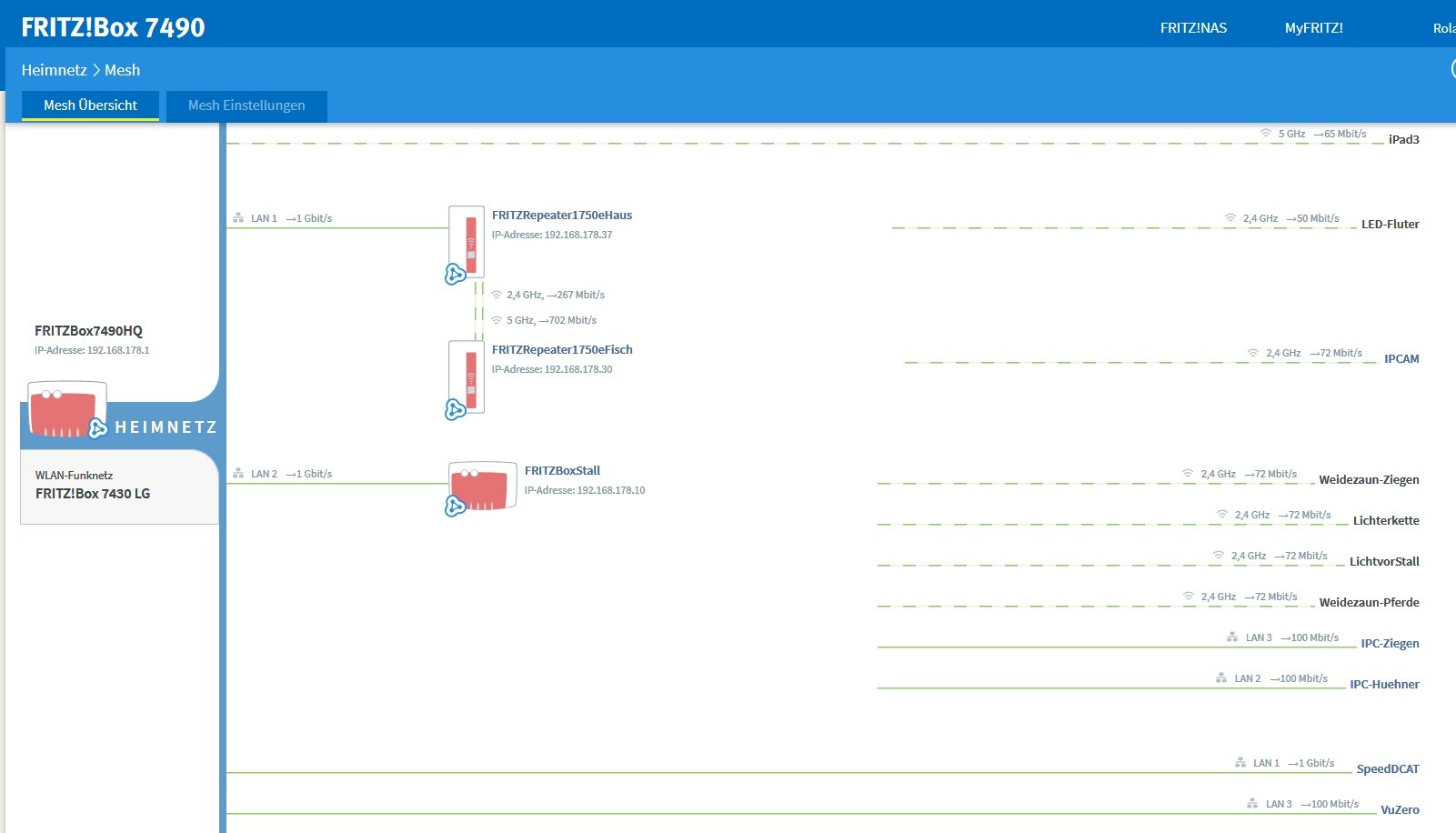Viewport: 1456px width, 833px height.
Task: Open the IPC-Huehner device link
Action: point(1384,684)
